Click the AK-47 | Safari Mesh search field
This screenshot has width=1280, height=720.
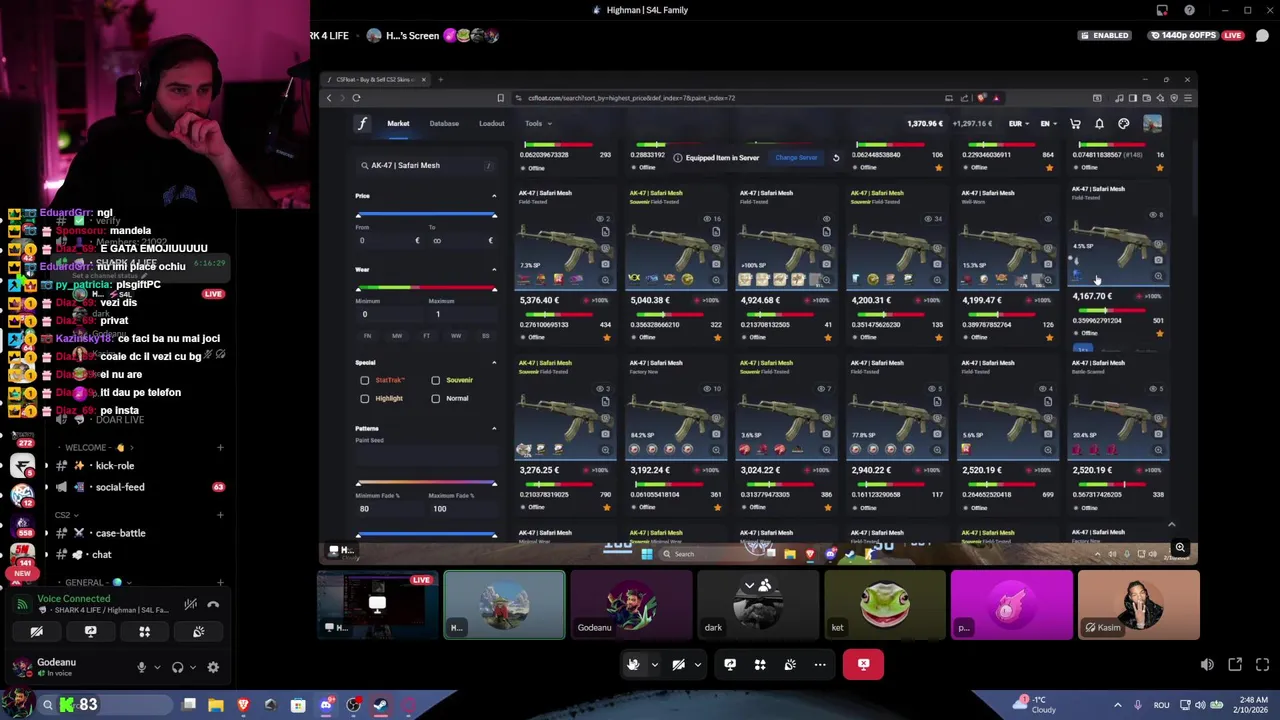point(426,166)
